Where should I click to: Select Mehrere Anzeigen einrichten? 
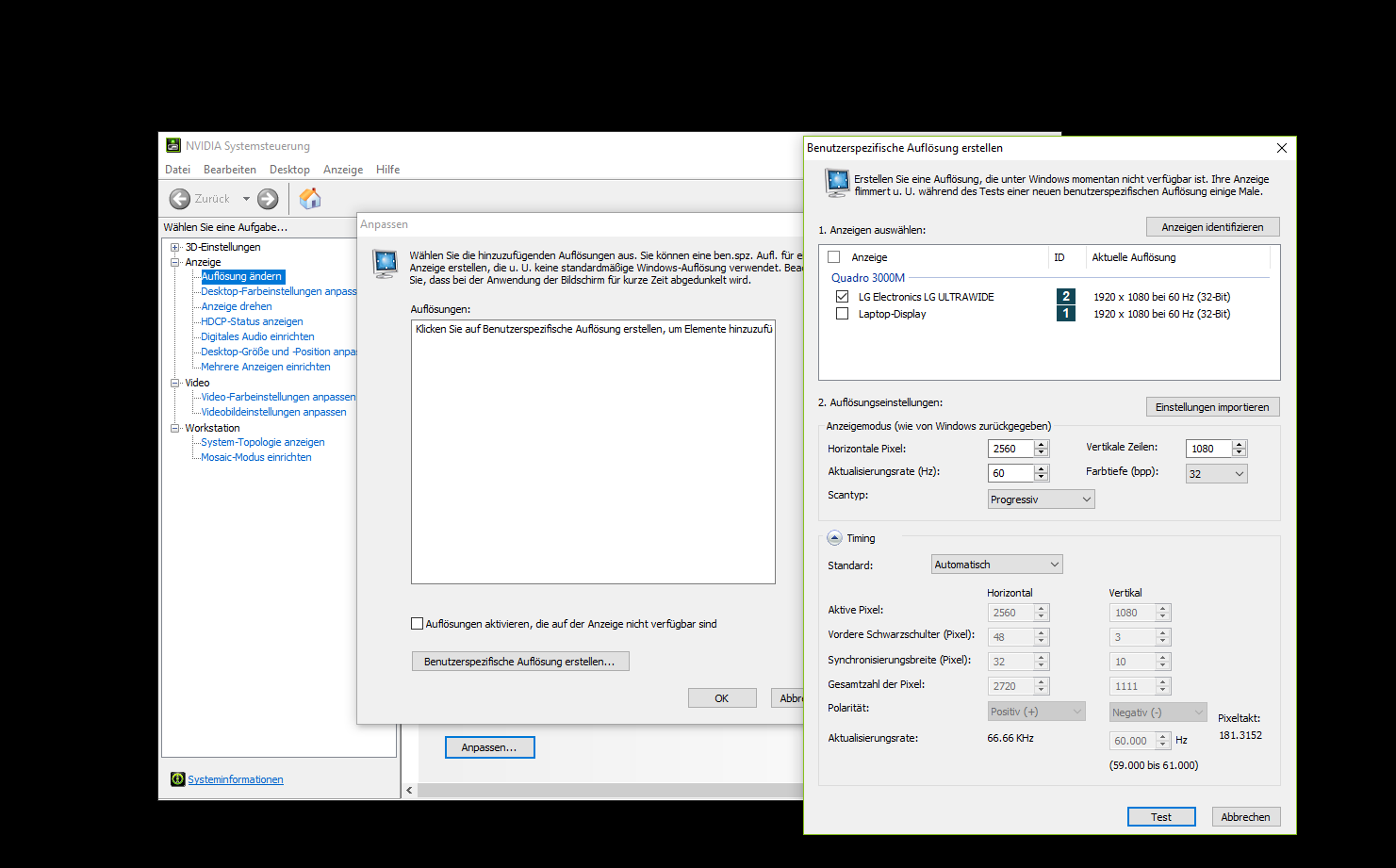[x=266, y=367]
